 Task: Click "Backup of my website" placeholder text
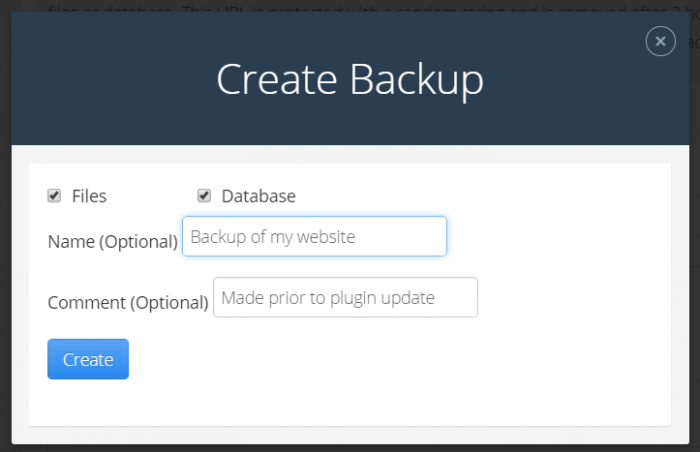273,237
